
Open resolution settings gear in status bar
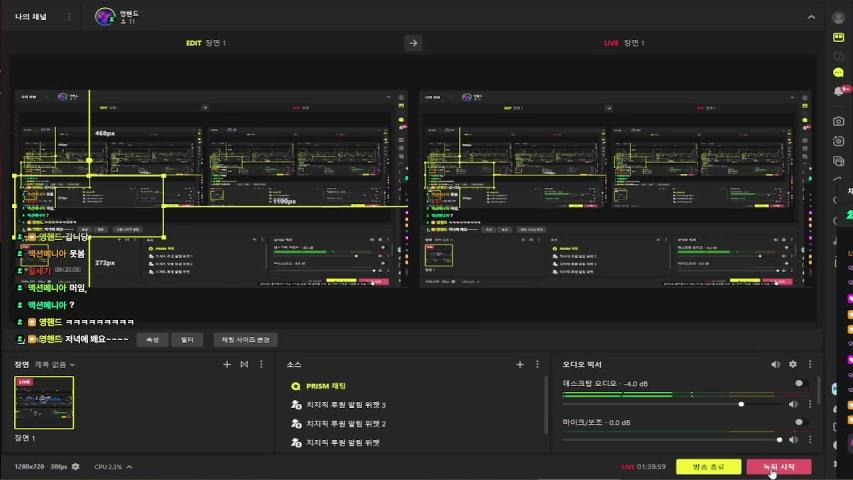[75, 467]
